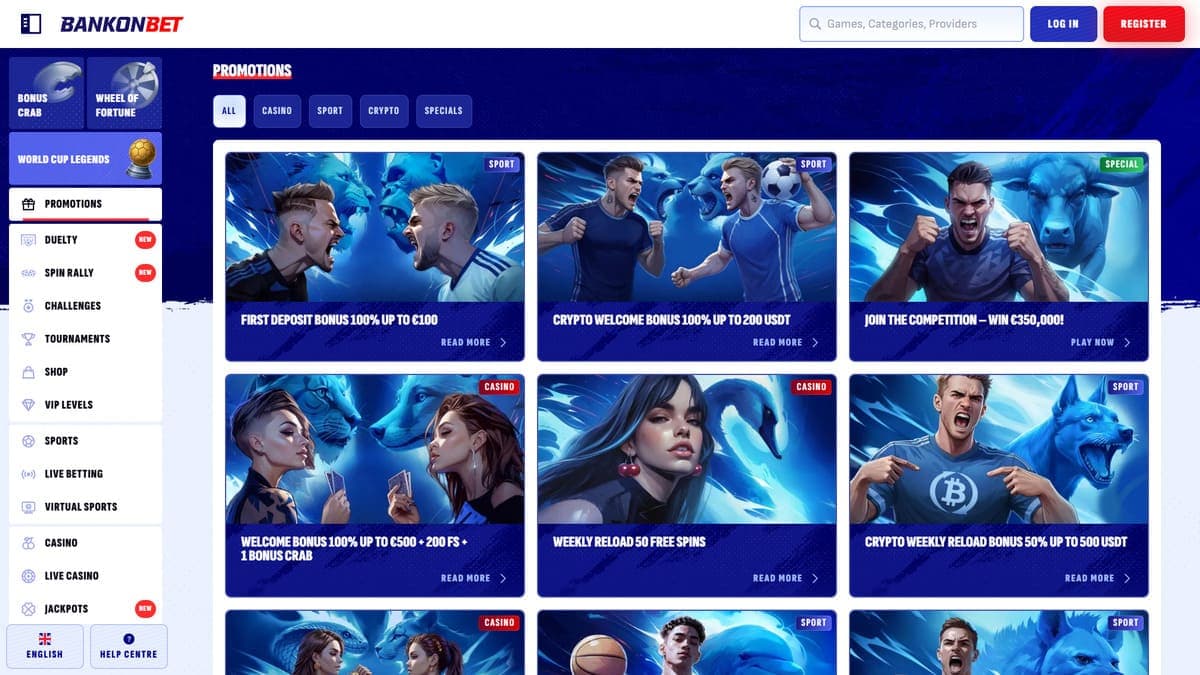
Task: Click Play Now on Join the Competition
Action: [1092, 342]
